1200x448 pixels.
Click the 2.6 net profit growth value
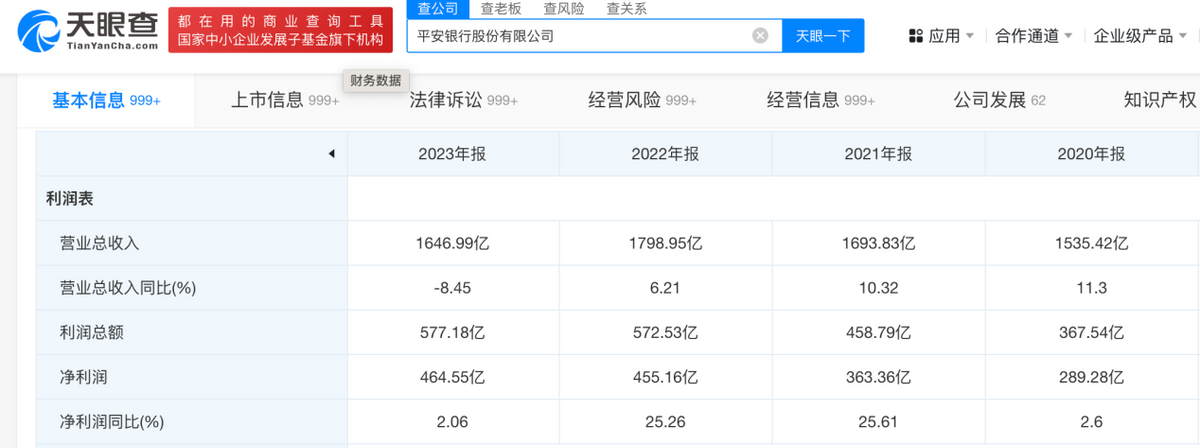1092,422
